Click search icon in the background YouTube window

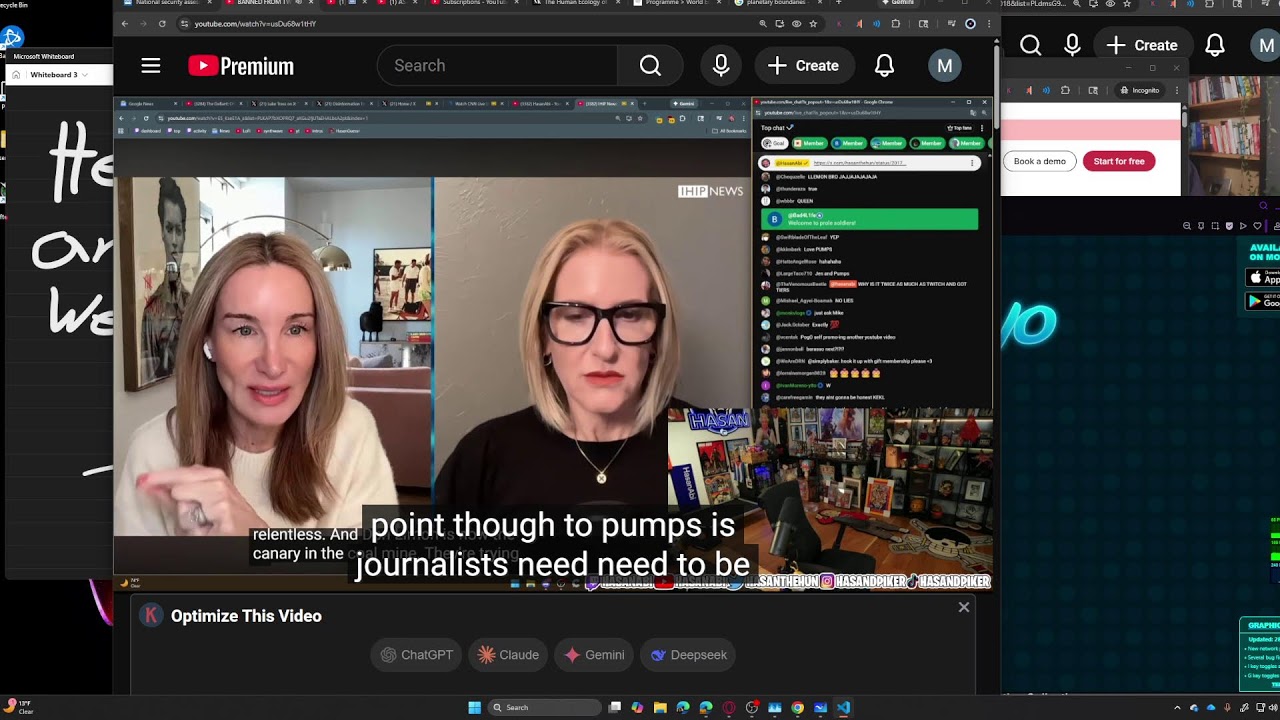click(x=1031, y=45)
